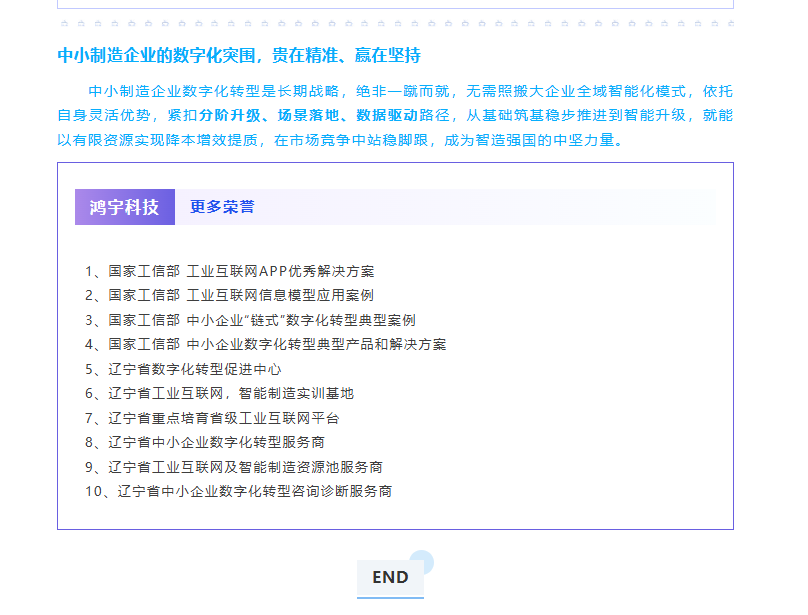
Task: Click the 智能制造实训基地 list item
Action: click(231, 394)
